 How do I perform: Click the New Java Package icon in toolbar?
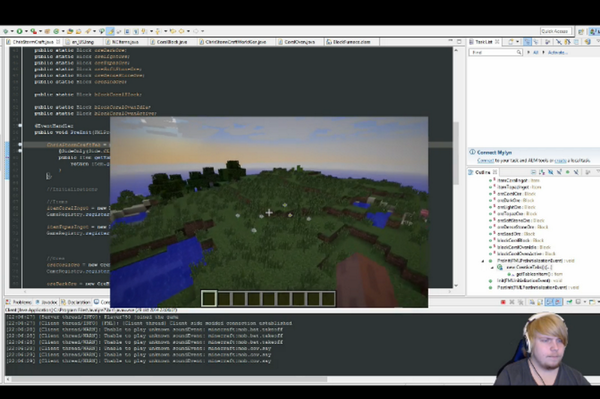click(x=47, y=31)
